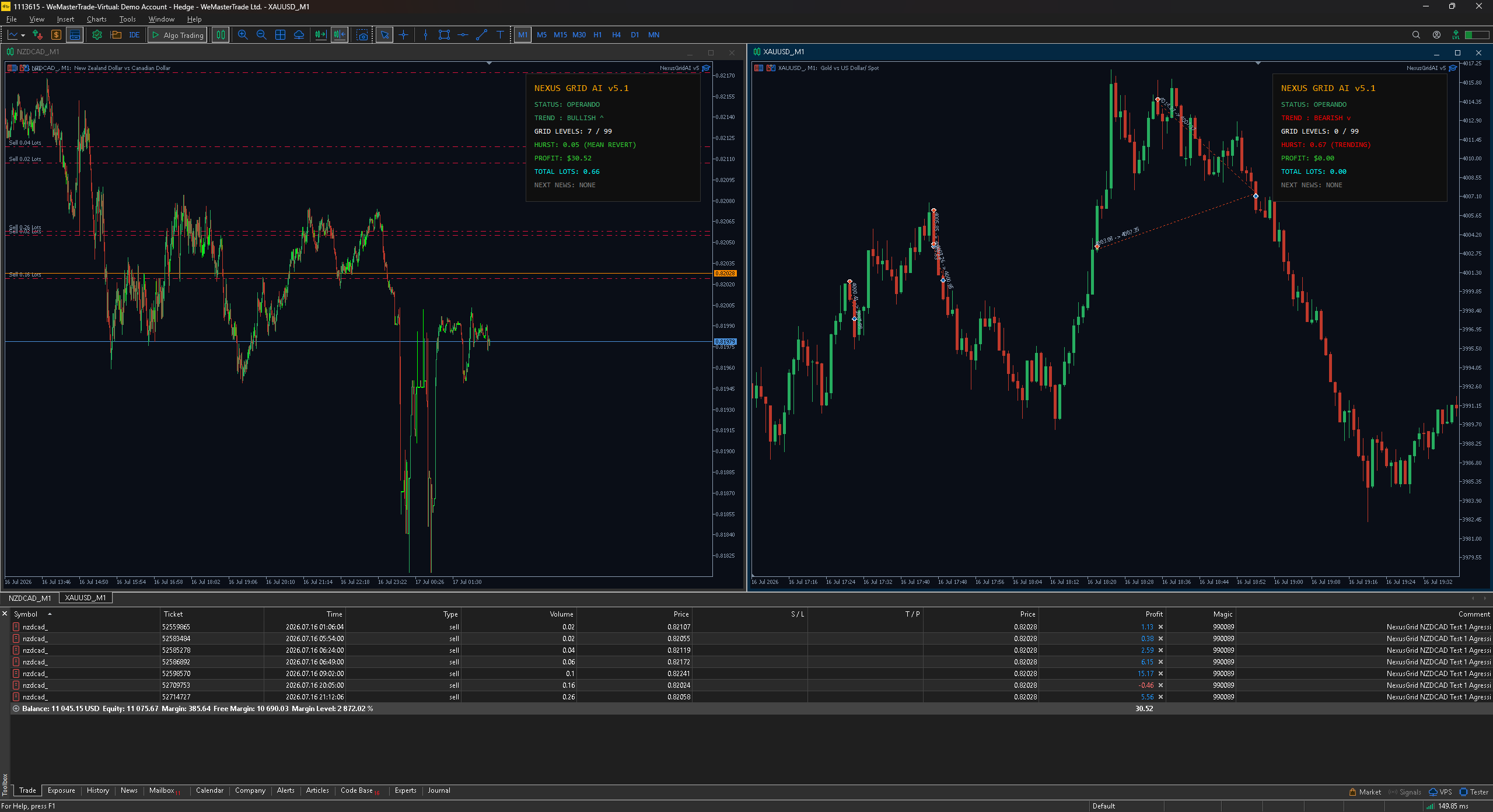Screen dimensions: 1493x812
Task: Switch to M5 timeframe
Action: [542, 35]
